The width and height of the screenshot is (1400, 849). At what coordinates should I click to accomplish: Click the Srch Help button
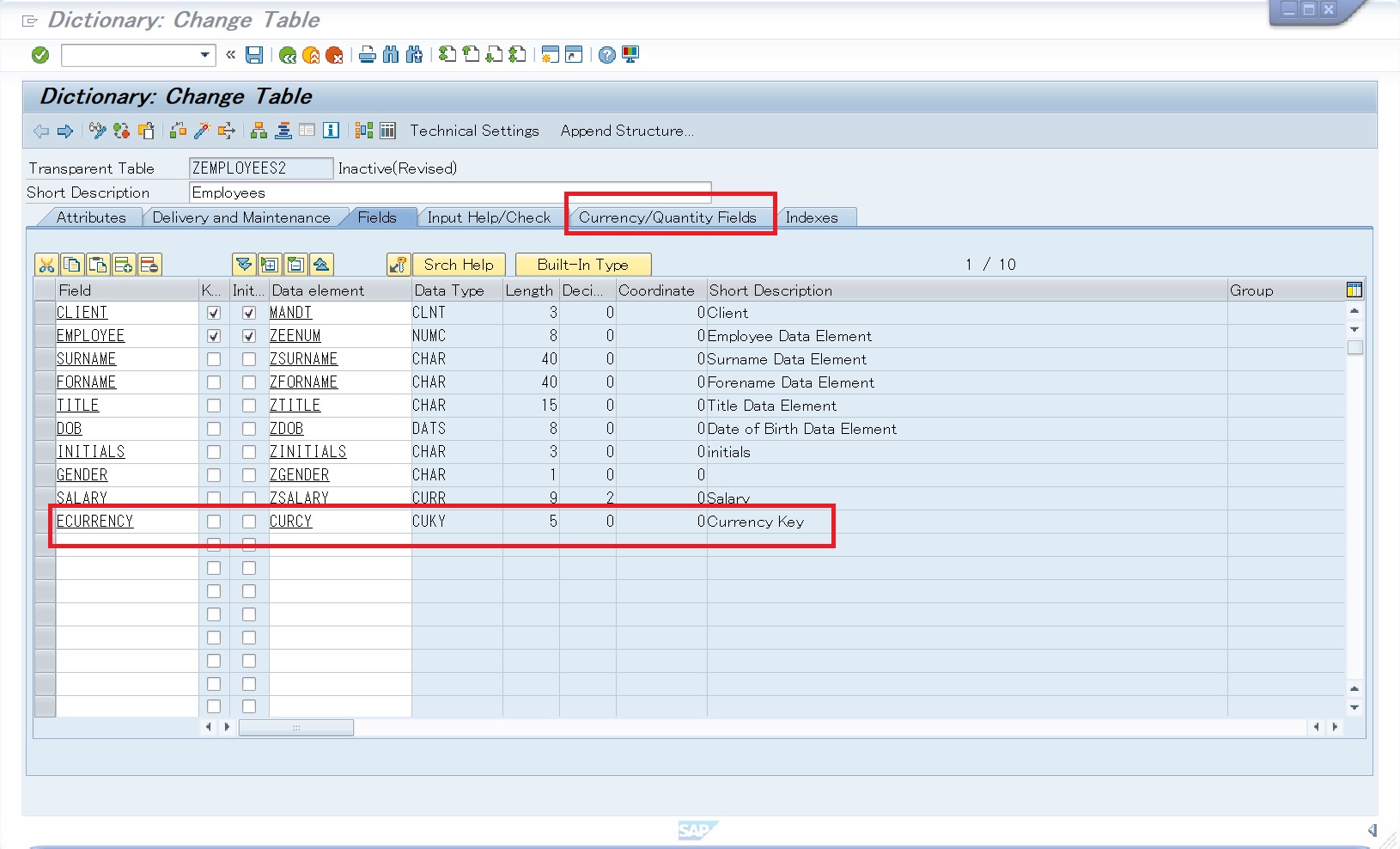(x=459, y=265)
